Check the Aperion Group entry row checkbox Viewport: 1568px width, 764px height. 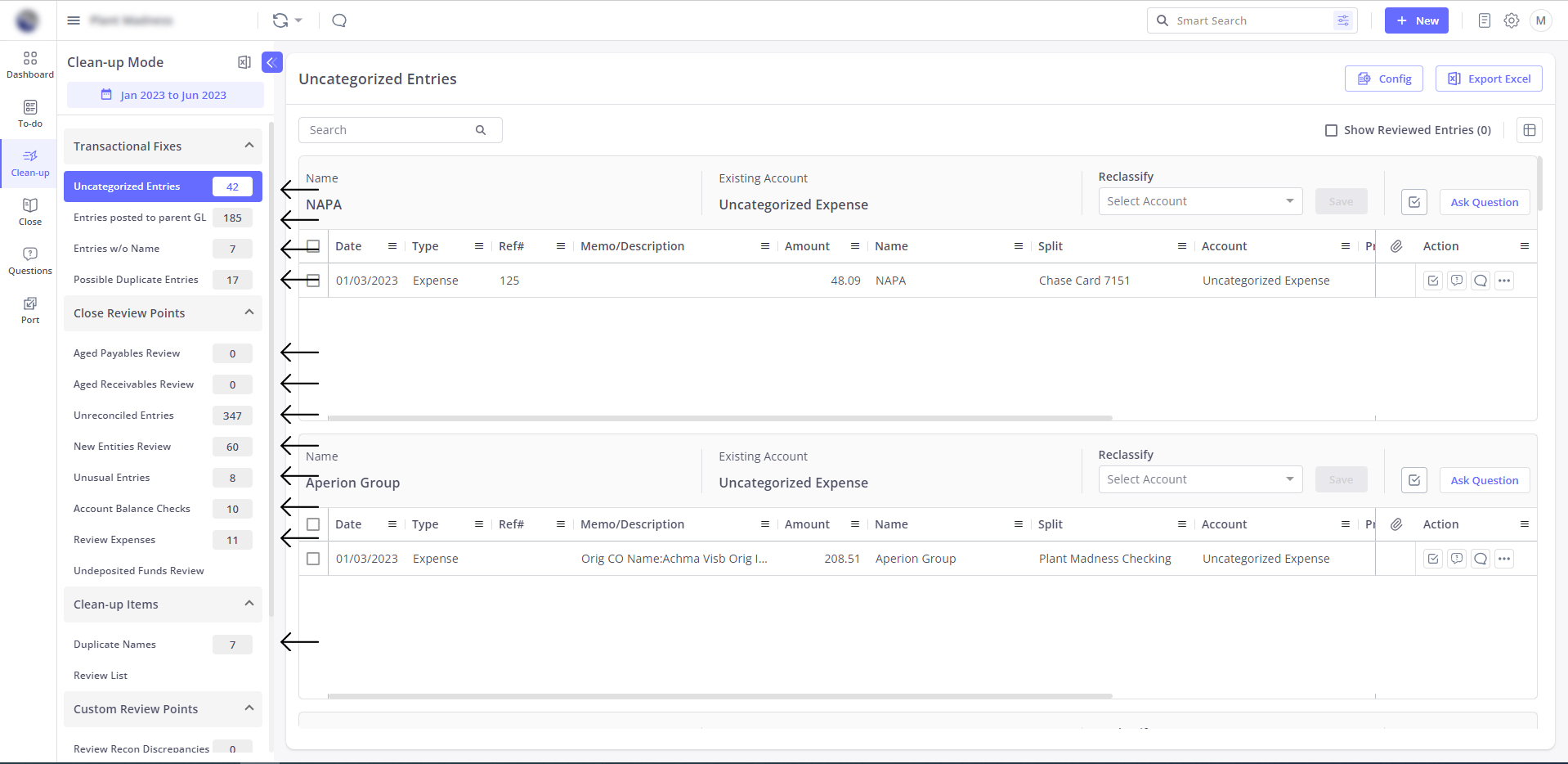[x=313, y=559]
